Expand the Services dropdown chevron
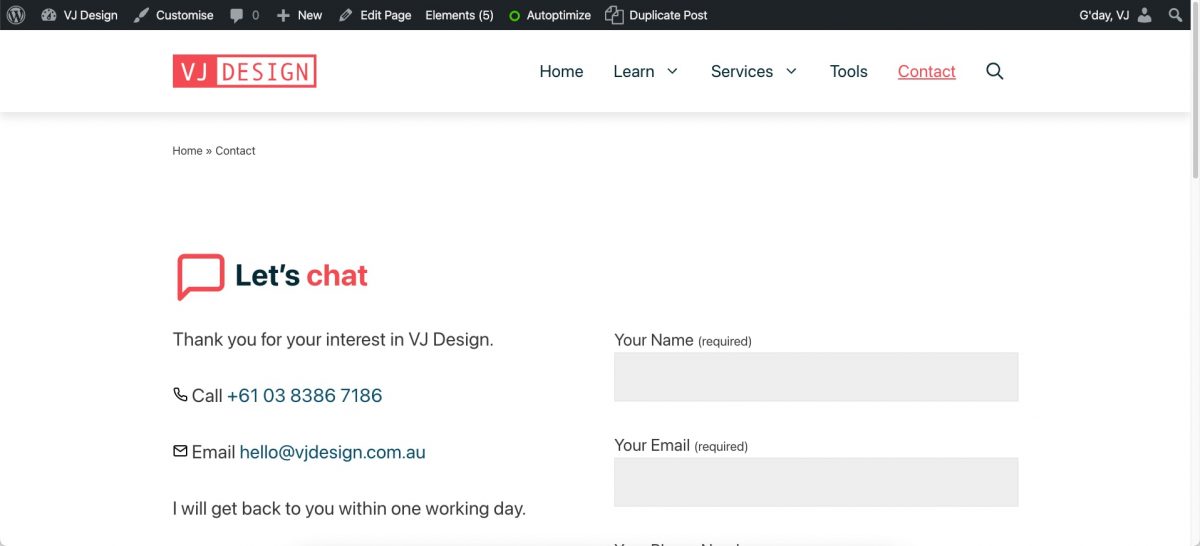 pos(791,71)
